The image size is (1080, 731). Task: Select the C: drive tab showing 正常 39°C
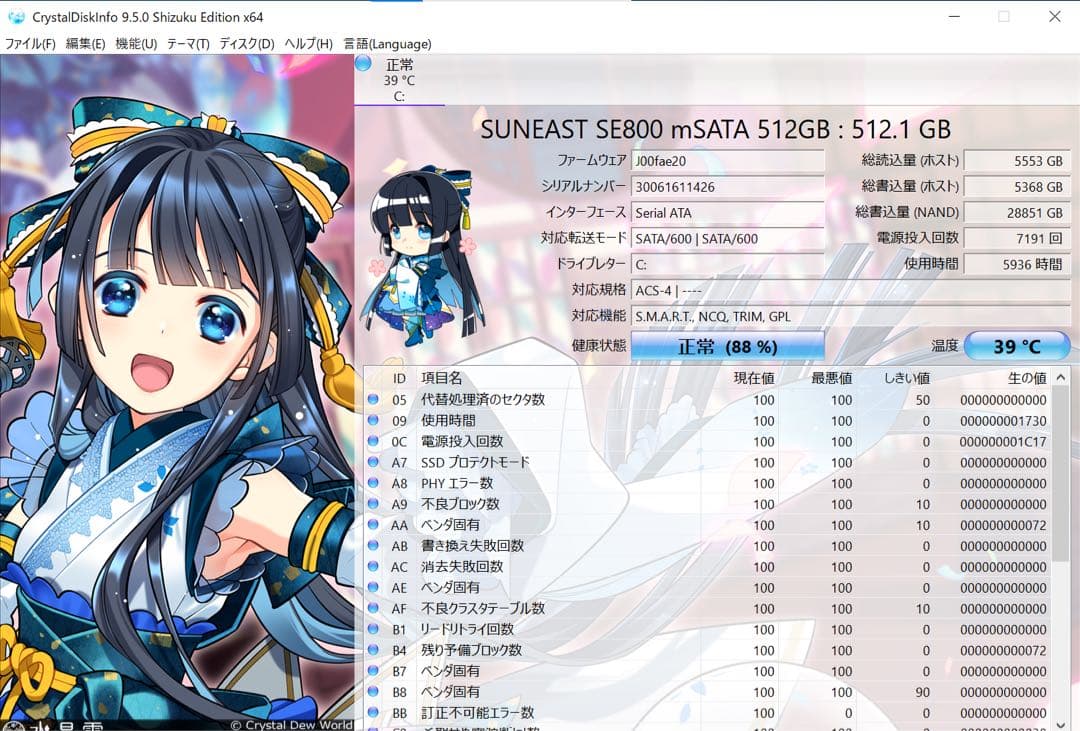398,78
